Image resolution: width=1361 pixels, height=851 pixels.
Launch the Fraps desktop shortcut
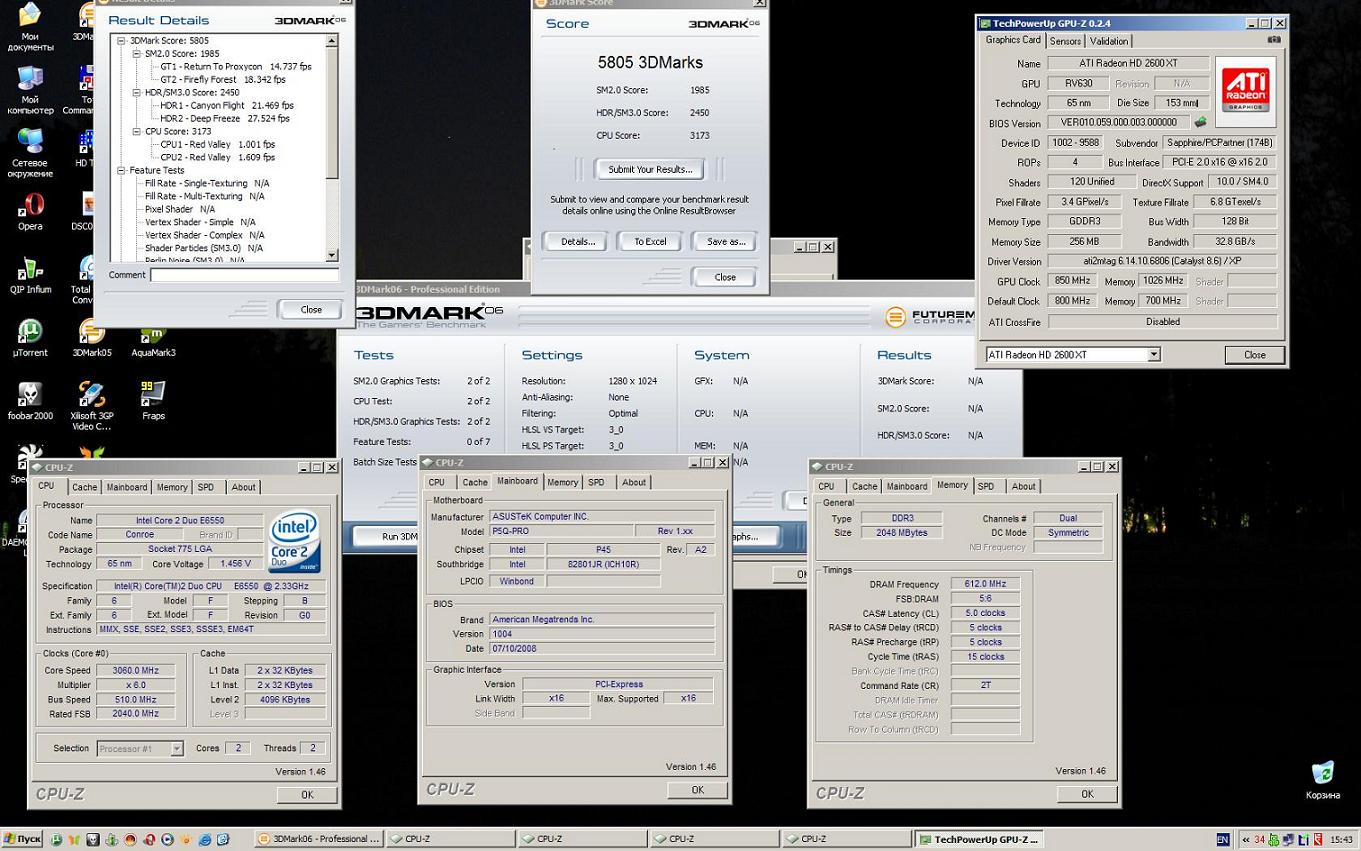(x=153, y=402)
